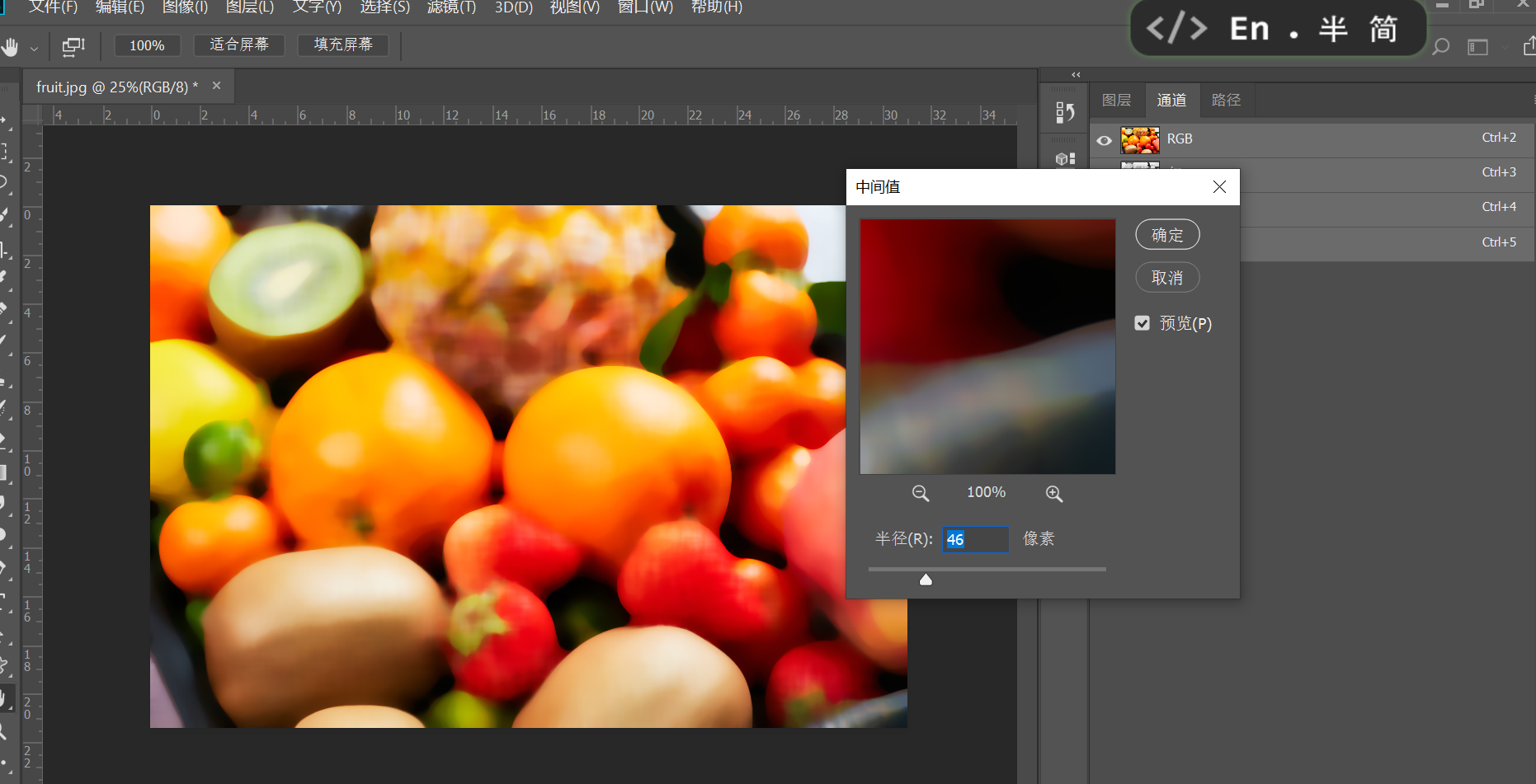Close the 中间值 dialog with X
Viewport: 1536px width, 784px height.
tap(1219, 187)
